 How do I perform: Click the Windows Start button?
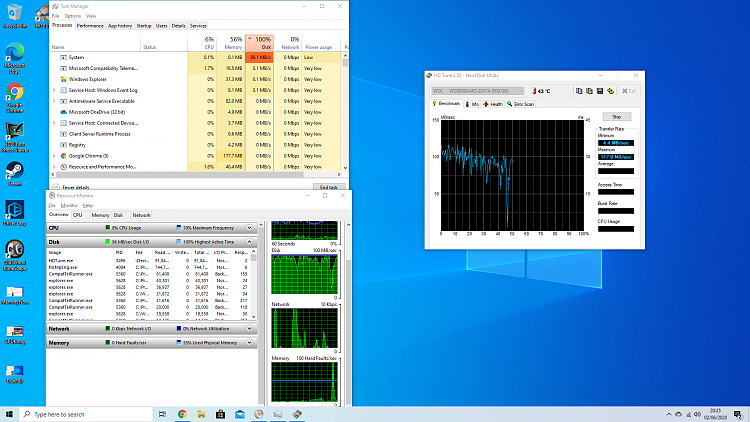coord(10,413)
